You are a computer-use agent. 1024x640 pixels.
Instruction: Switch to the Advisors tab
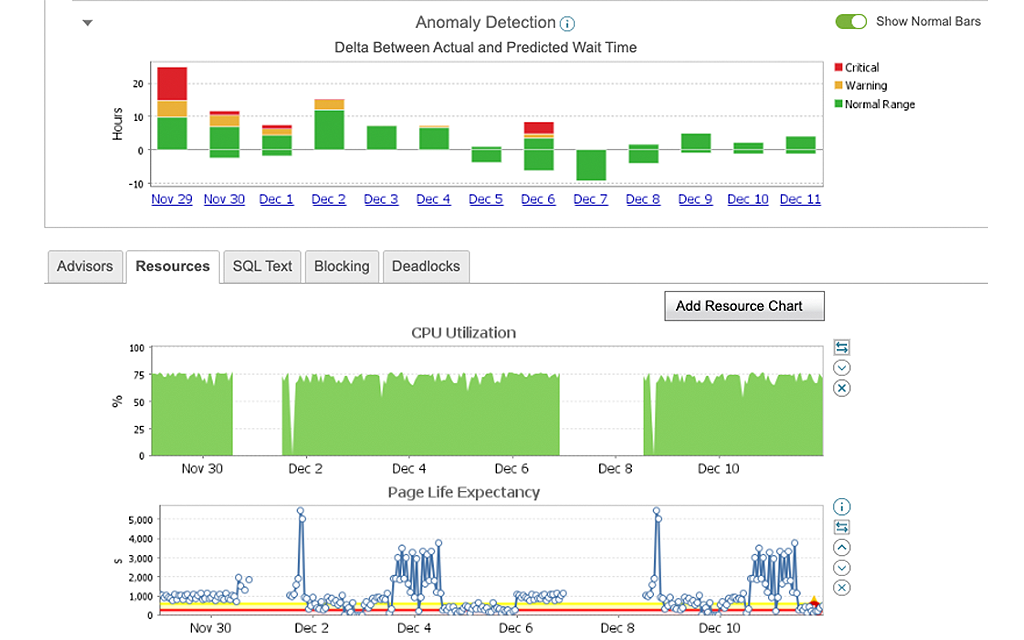point(85,266)
